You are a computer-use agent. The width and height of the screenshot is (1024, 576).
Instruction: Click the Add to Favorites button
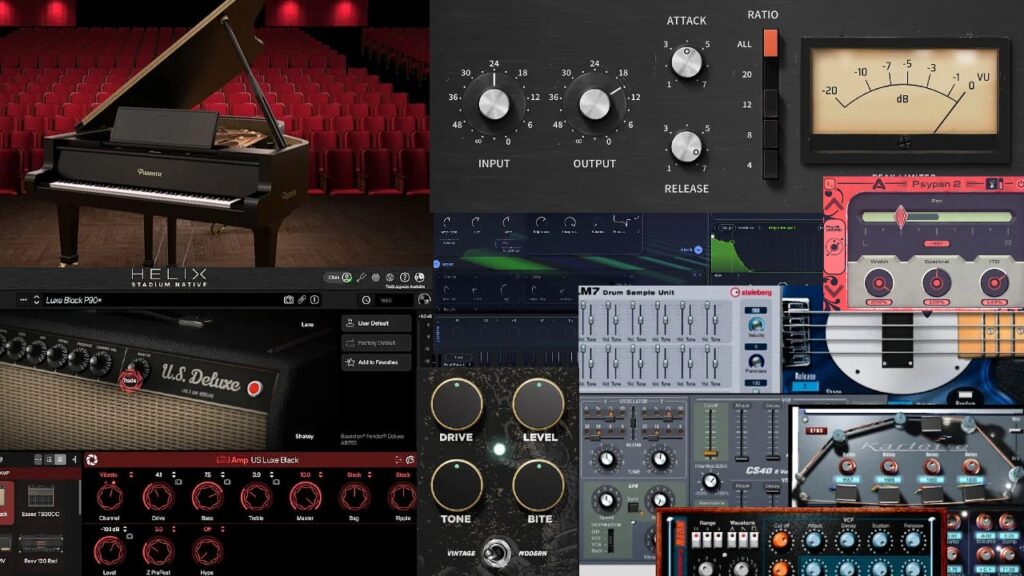(376, 362)
